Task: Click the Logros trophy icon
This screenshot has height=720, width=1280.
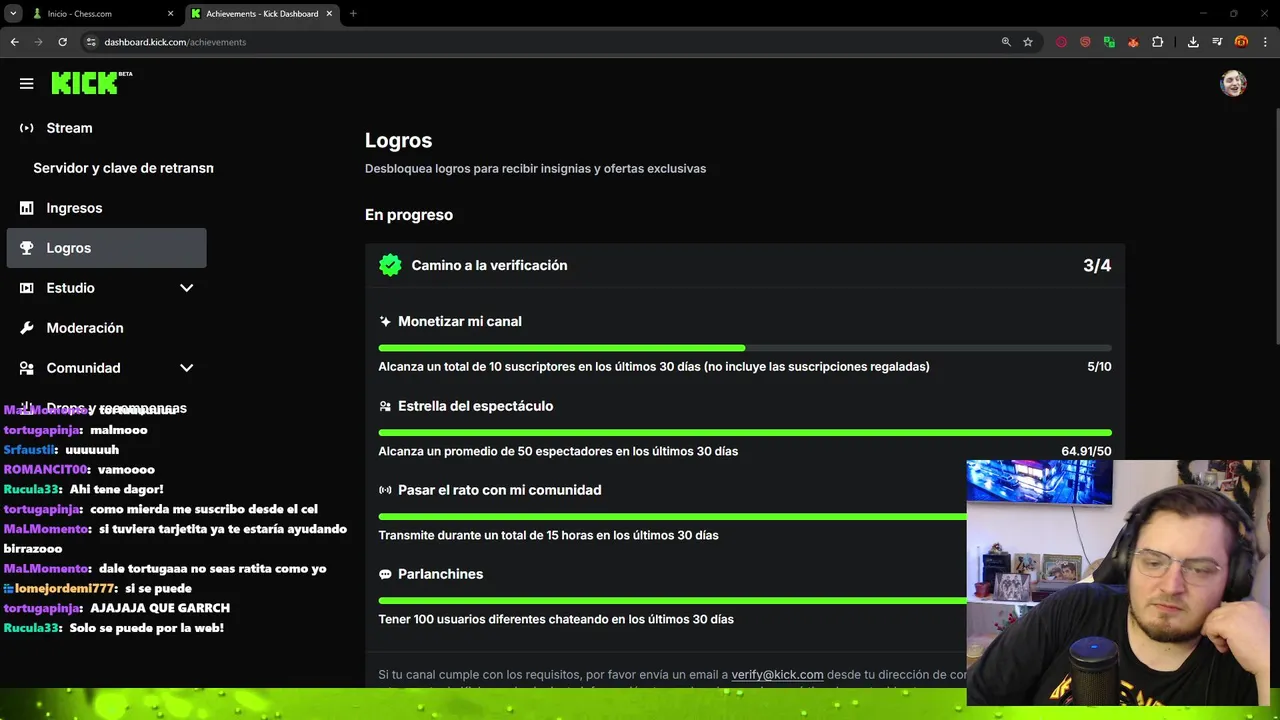Action: (26, 248)
